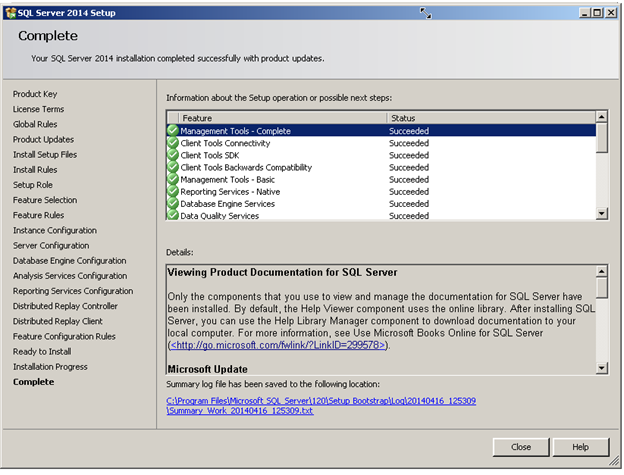
Task: Select the Reporting Services - Native row
Action: point(381,191)
